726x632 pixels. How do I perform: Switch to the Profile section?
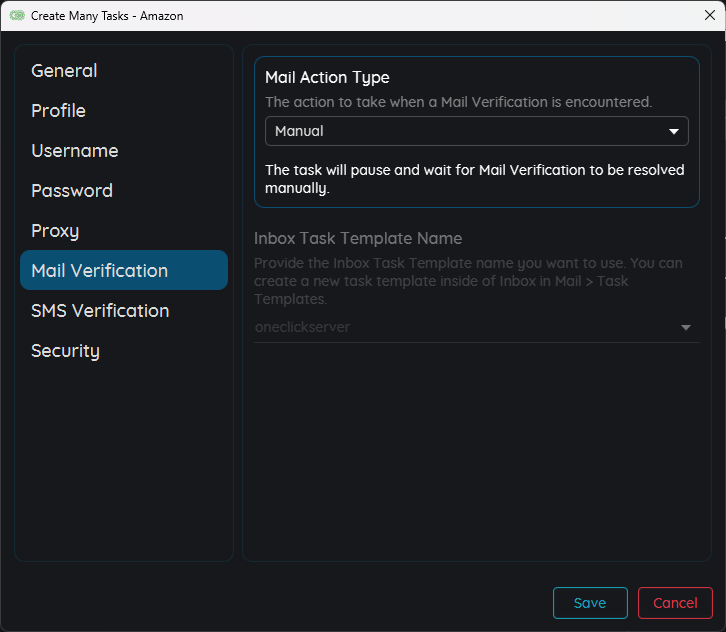58,111
